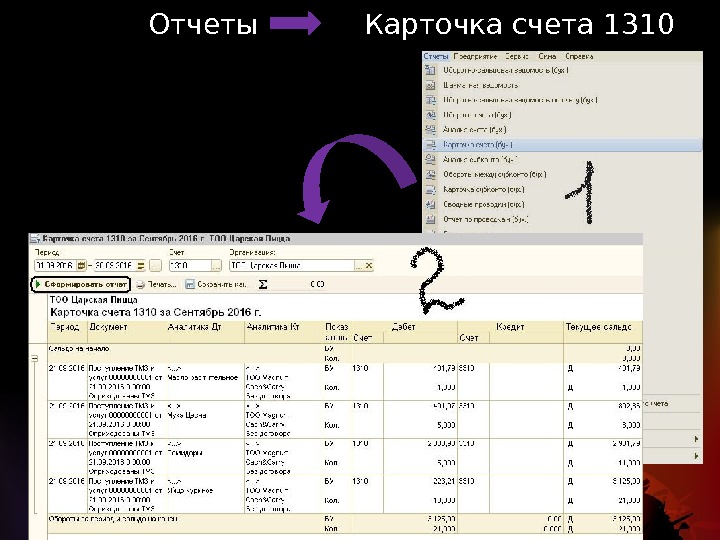
Task: Click icon beside Сводные проводки entry
Action: [430, 204]
